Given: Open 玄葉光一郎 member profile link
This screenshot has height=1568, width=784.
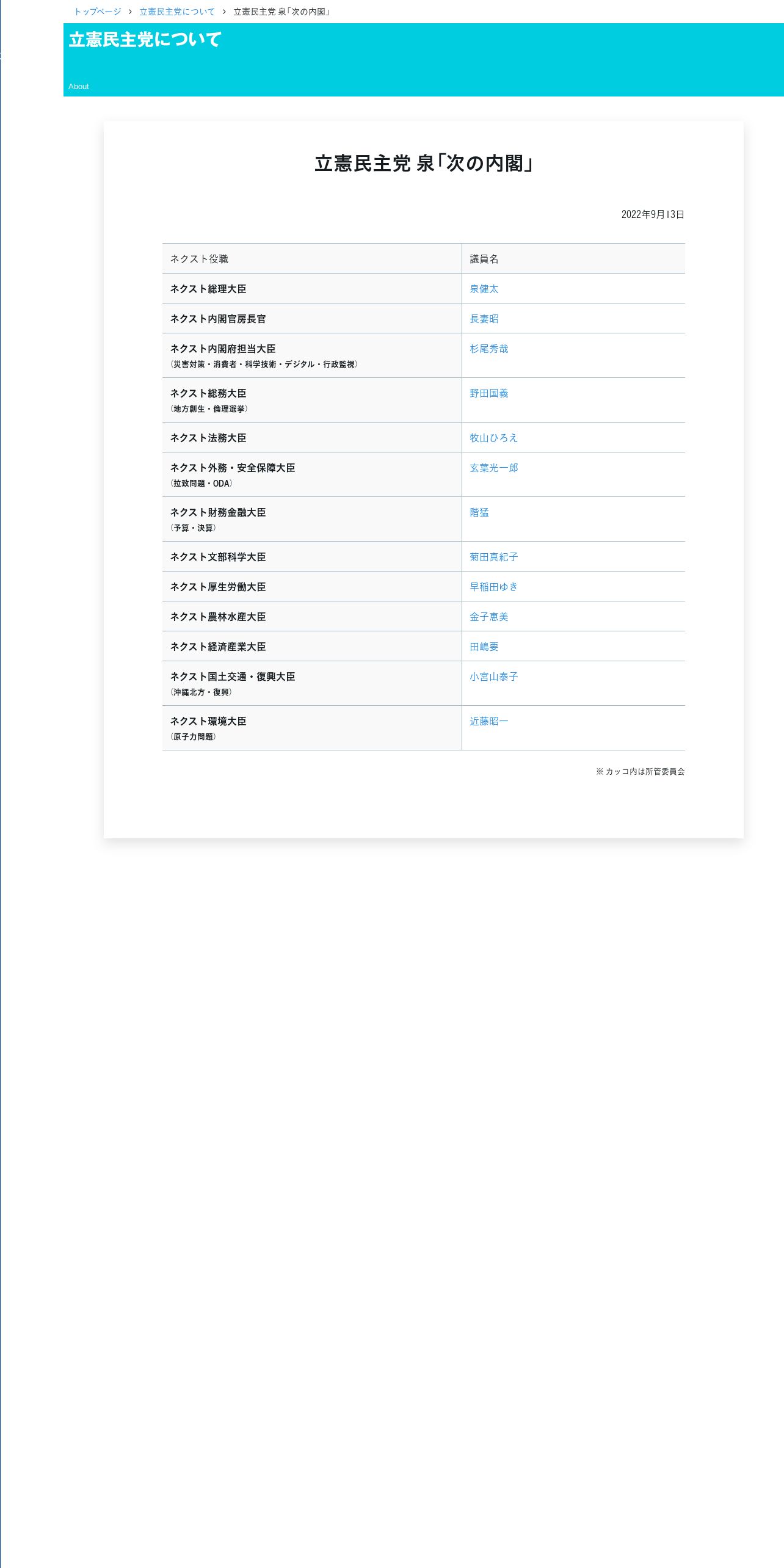Looking at the screenshot, I should (x=494, y=468).
